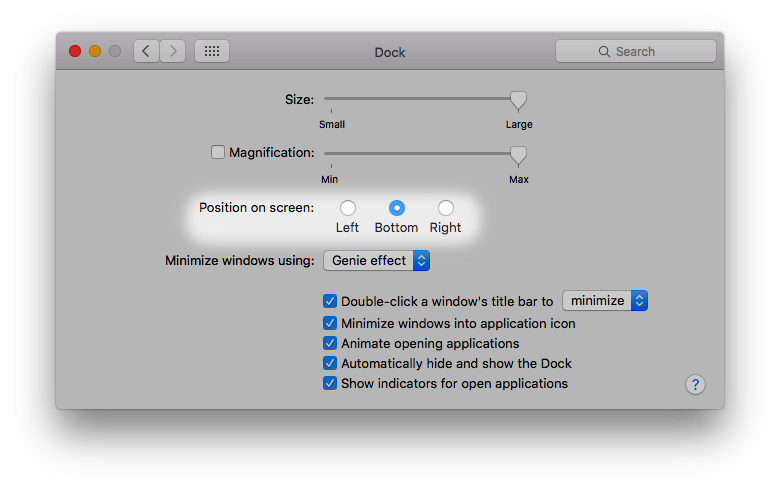Toggle Animate opening applications checkbox

click(x=330, y=343)
